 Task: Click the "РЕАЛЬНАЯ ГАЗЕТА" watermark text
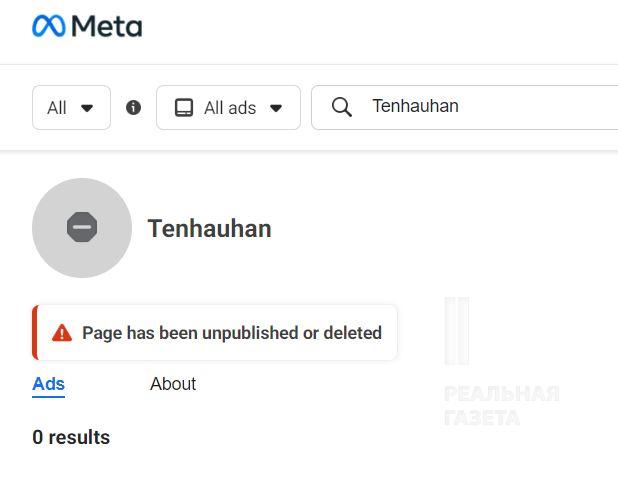[x=501, y=405]
